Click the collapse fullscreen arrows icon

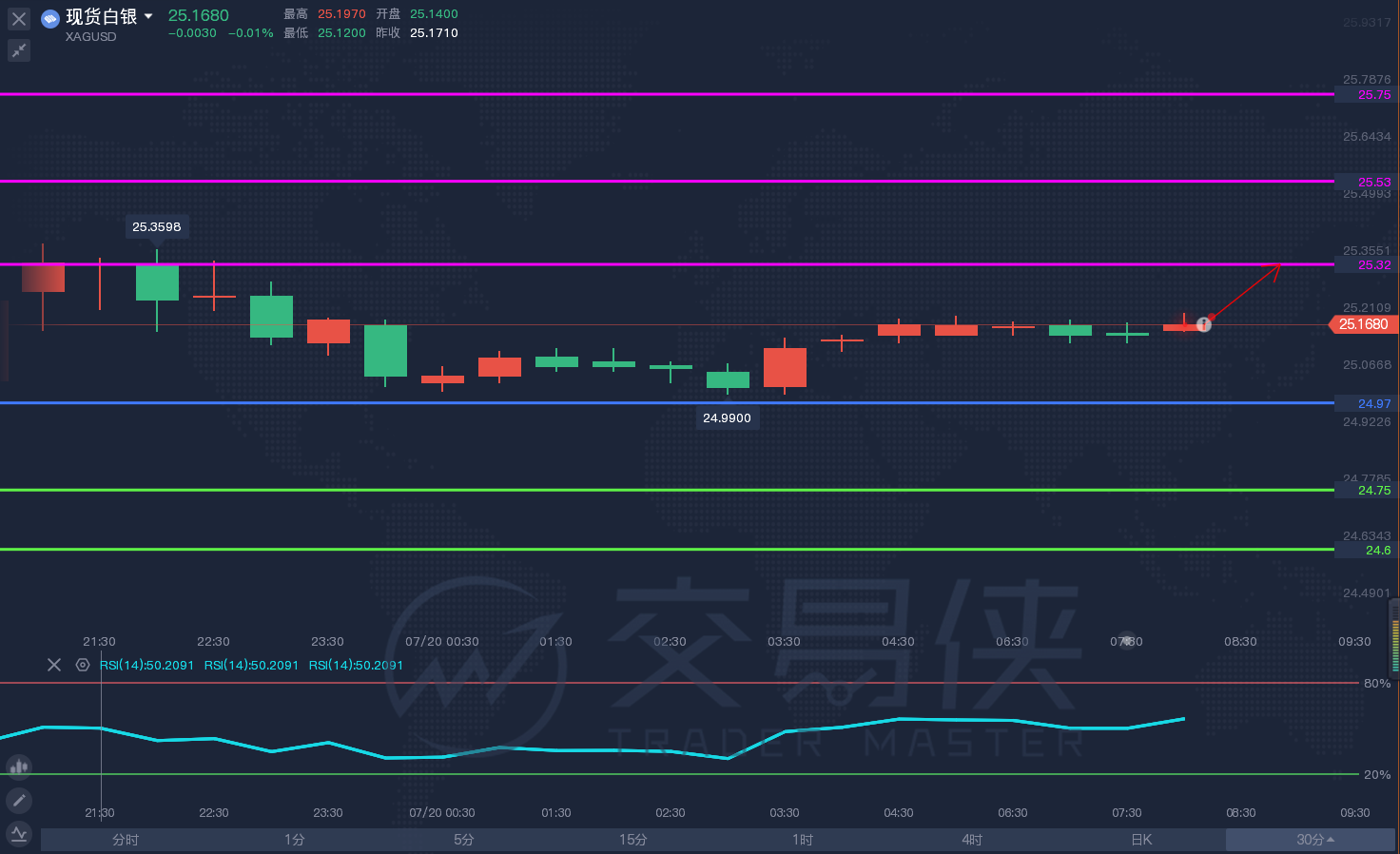click(19, 50)
